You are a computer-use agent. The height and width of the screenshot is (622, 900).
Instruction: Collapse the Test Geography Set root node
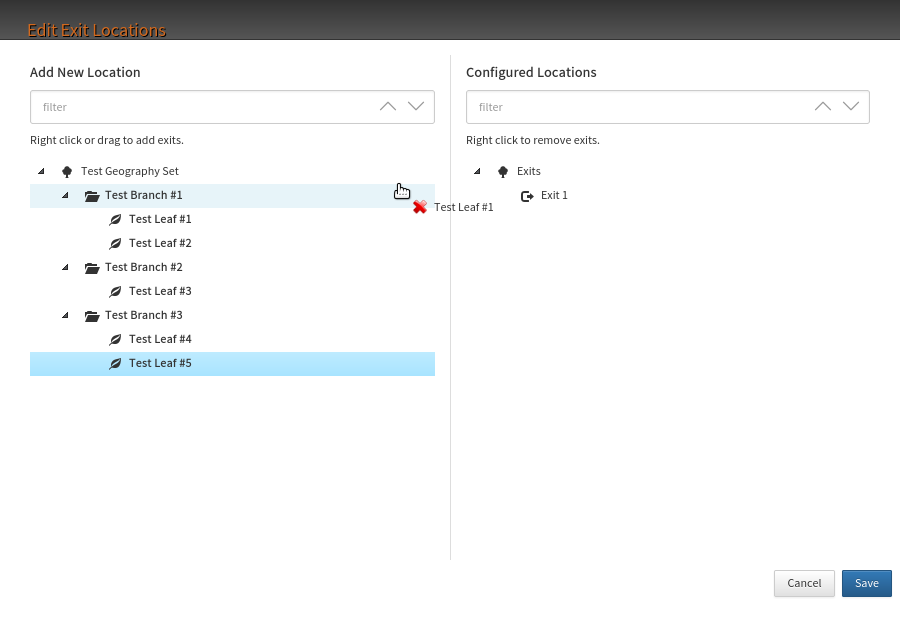41,171
